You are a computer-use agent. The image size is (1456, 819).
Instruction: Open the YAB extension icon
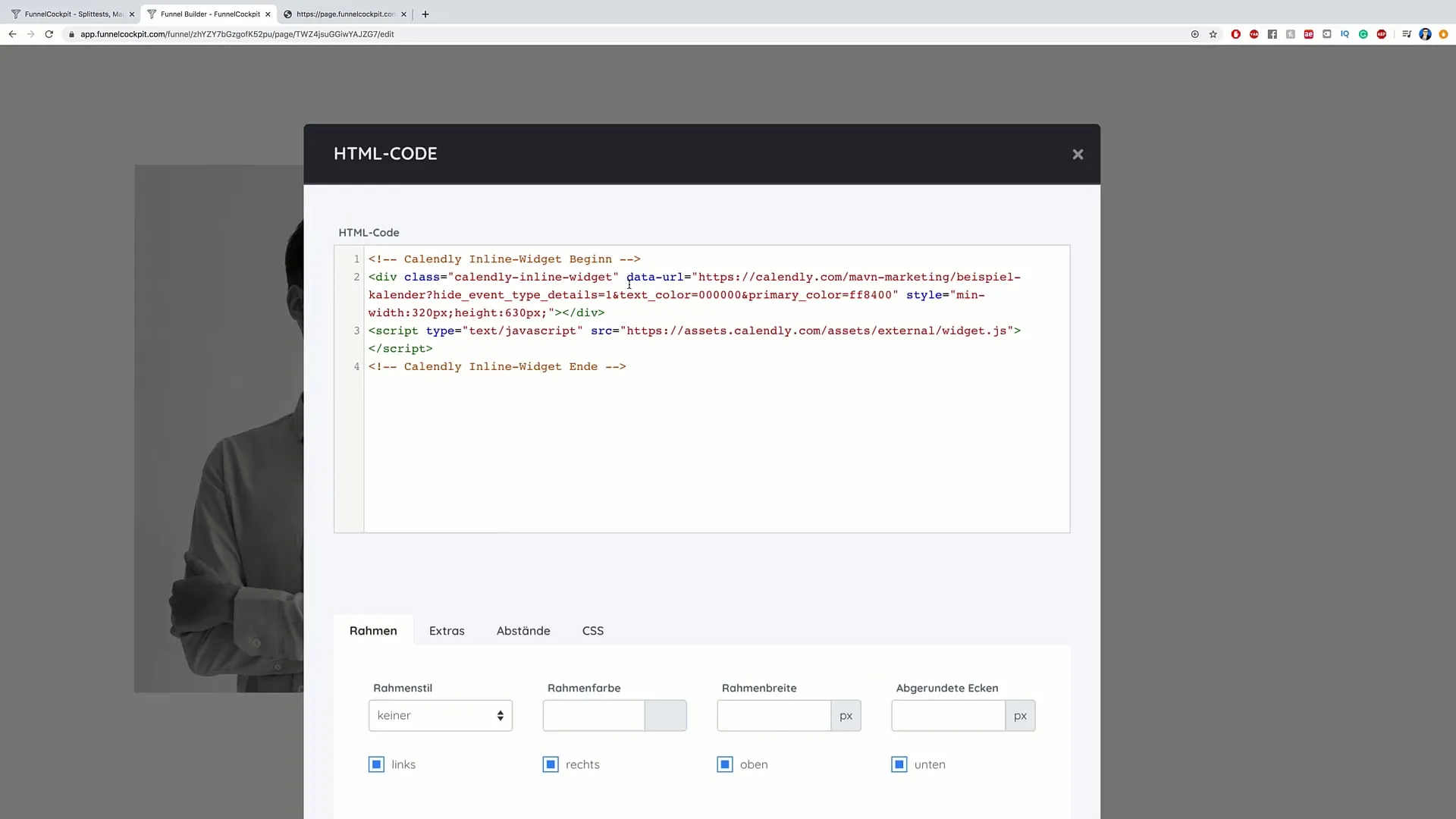1254,34
